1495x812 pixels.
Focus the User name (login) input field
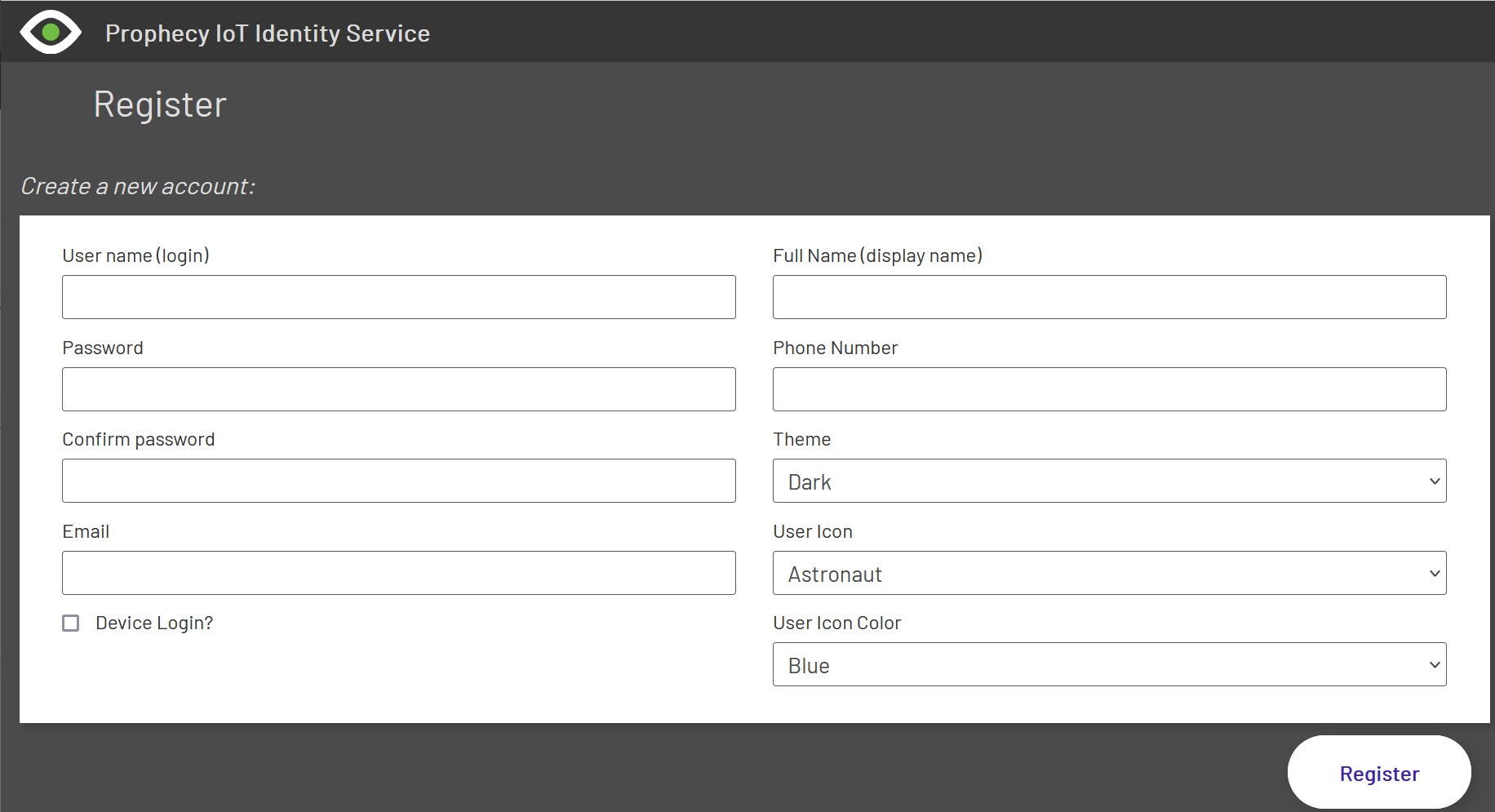point(398,297)
